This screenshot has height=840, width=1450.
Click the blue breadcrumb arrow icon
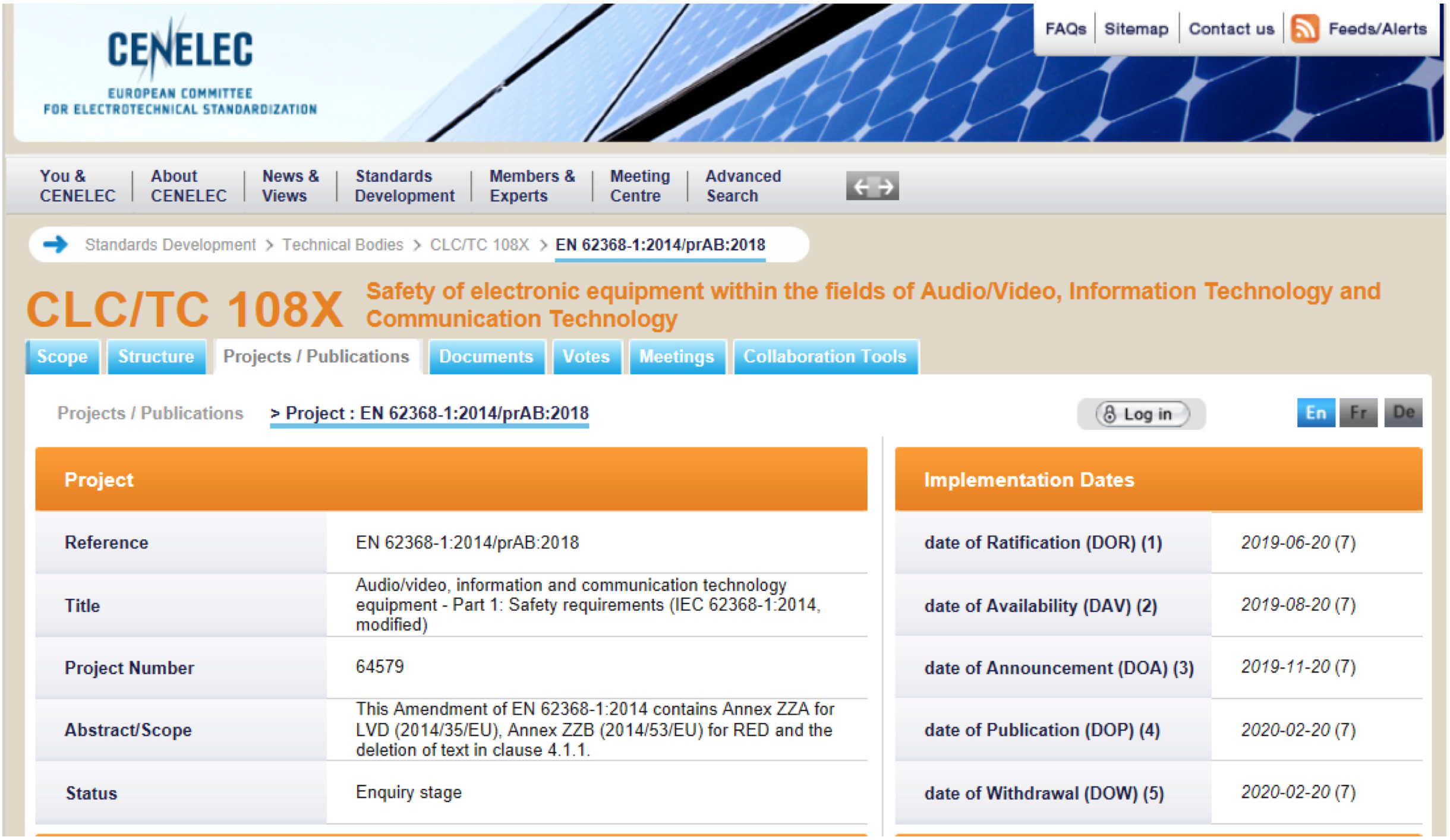(56, 244)
